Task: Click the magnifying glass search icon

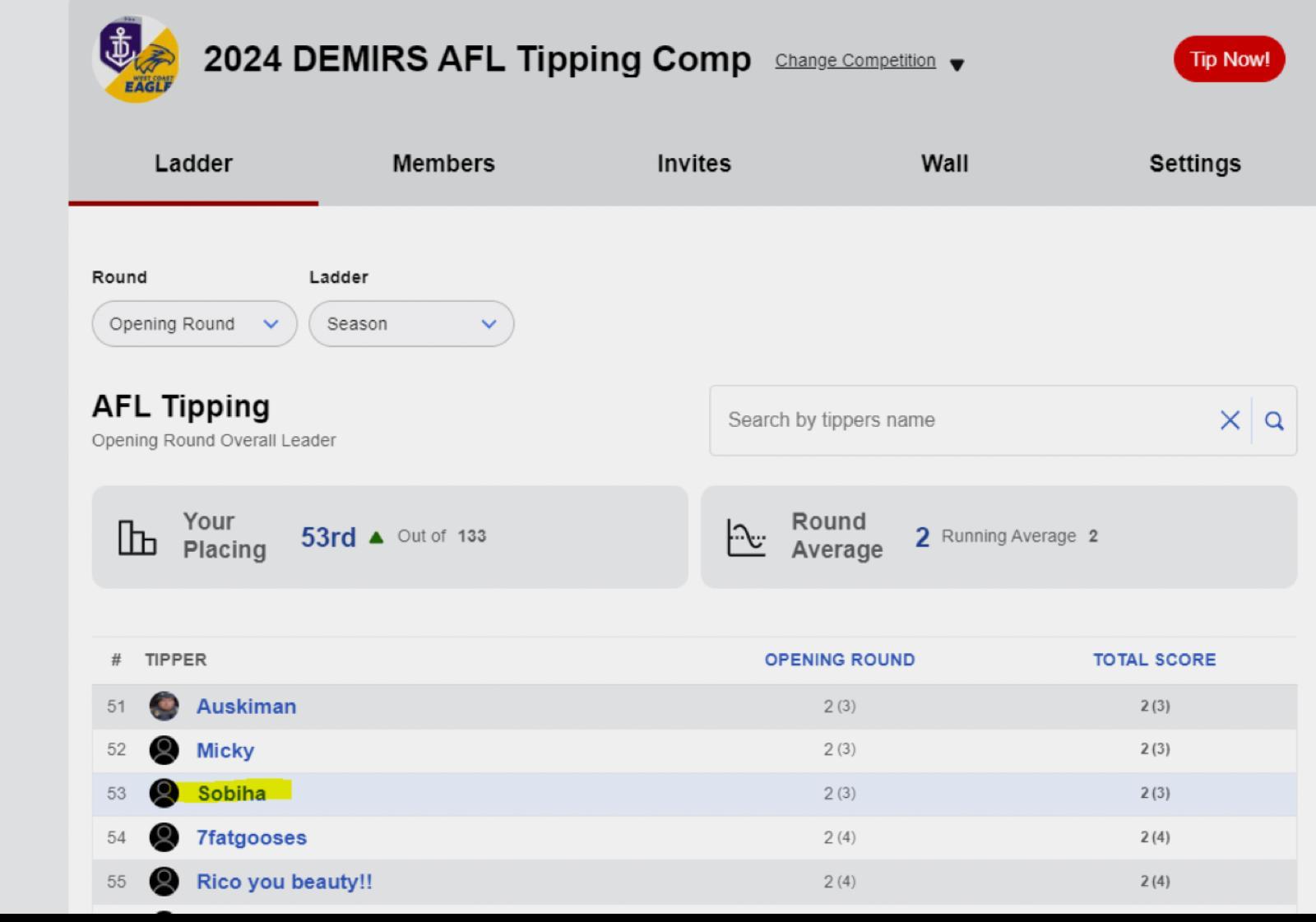Action: pos(1274,421)
